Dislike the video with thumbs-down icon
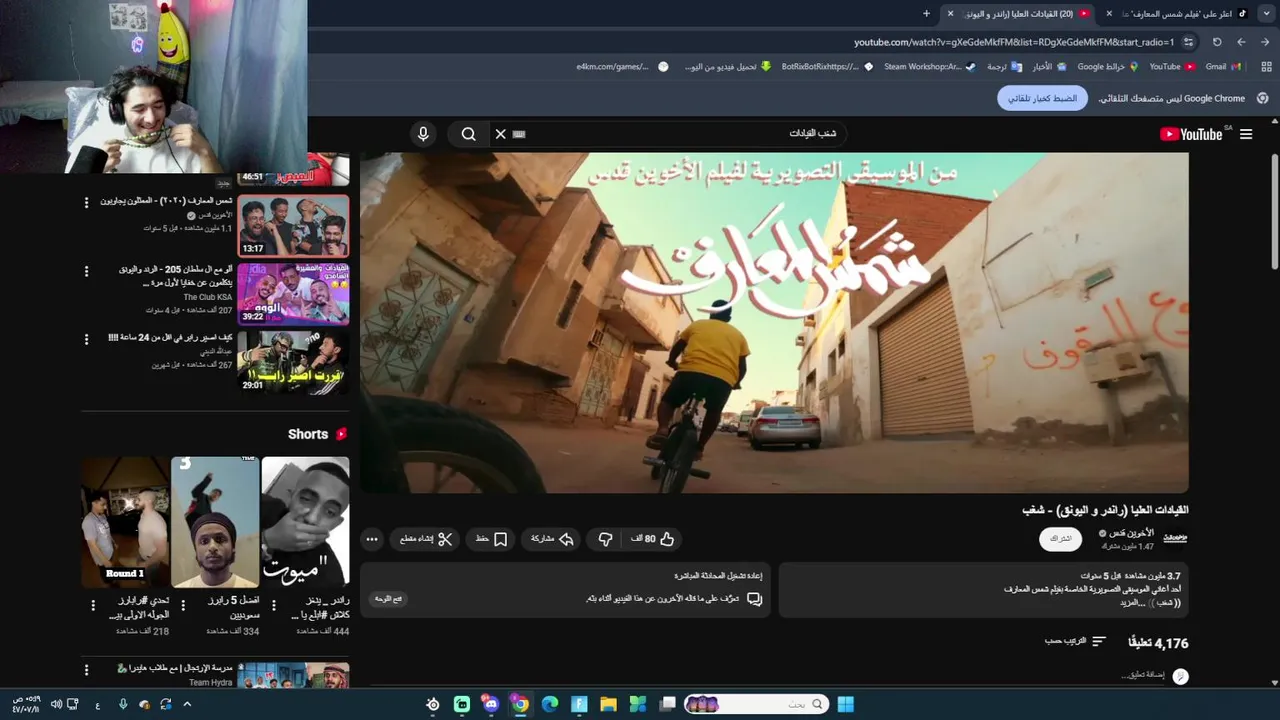Viewport: 1280px width, 720px height. [605, 539]
